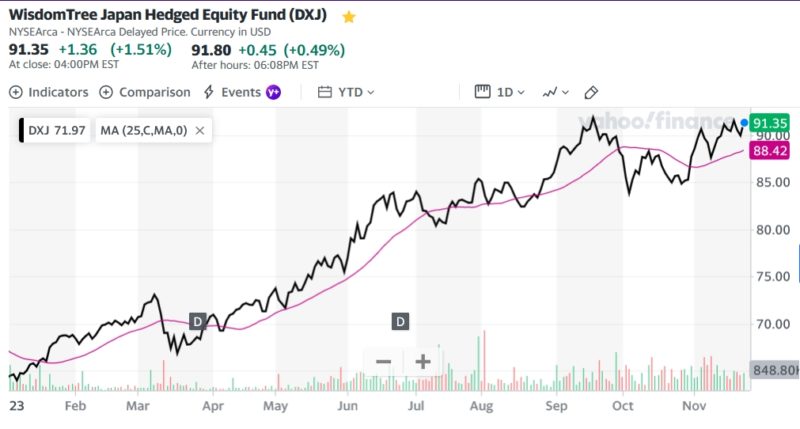Zoom in with the plus button
800x429 pixels.
(422, 362)
